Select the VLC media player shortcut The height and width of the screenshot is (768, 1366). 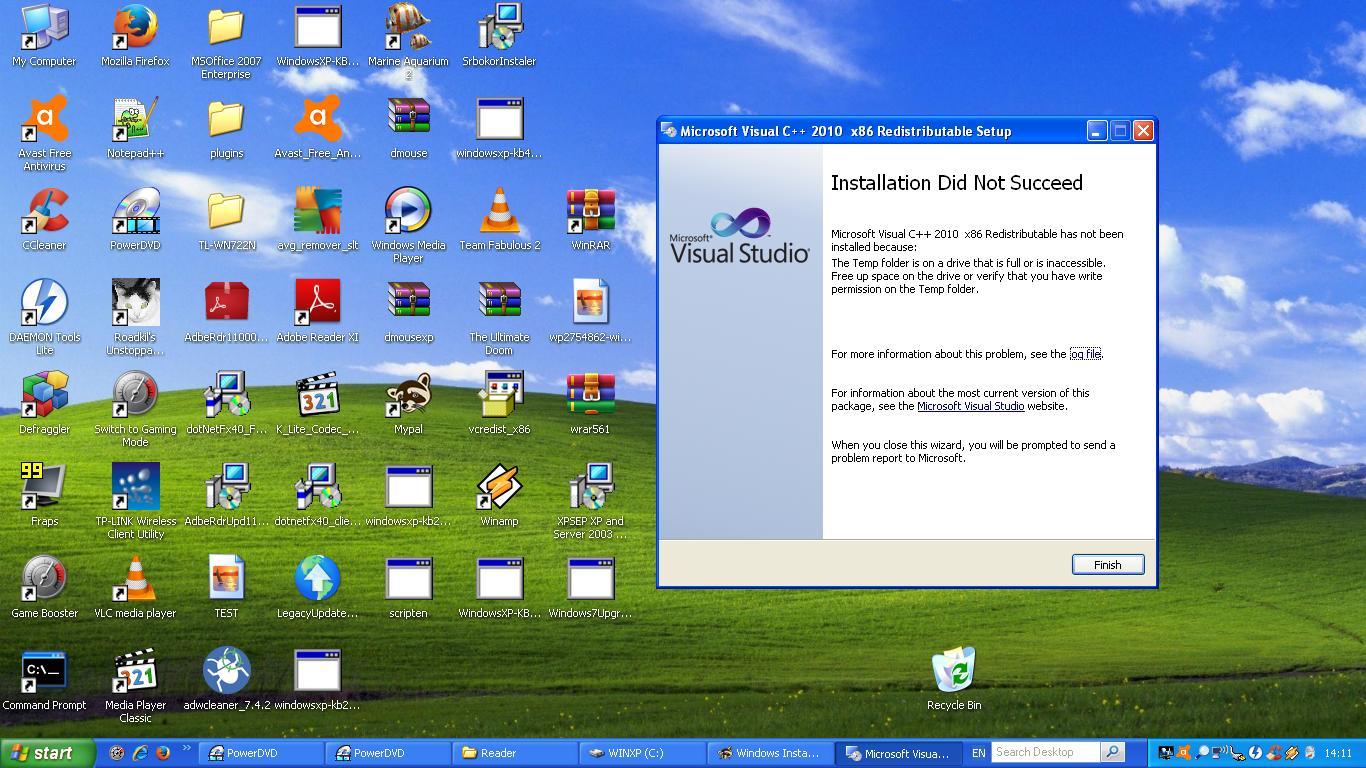click(135, 582)
